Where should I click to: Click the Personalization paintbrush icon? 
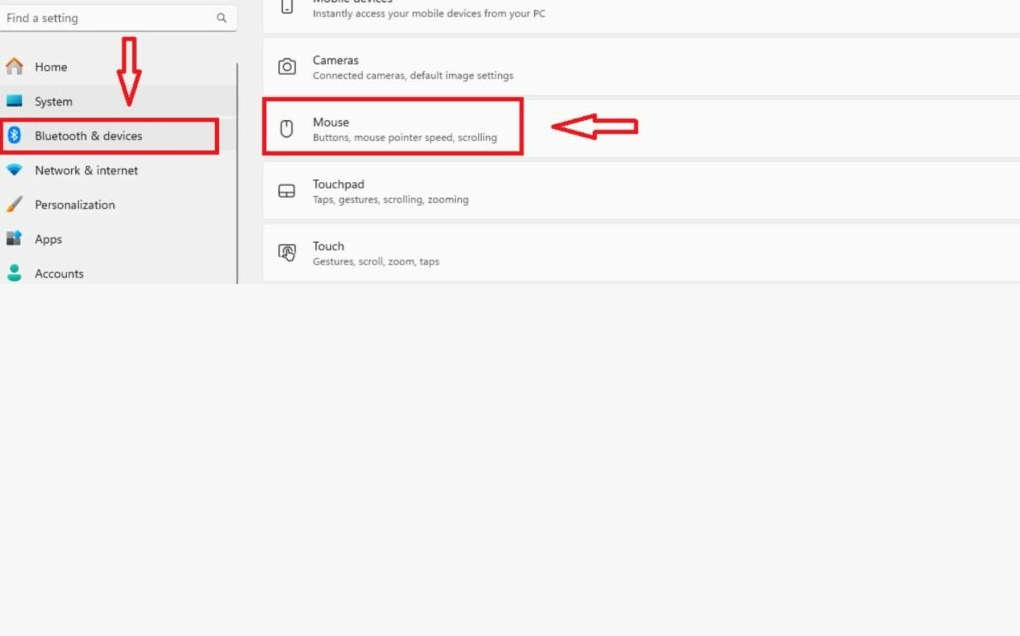tap(14, 205)
